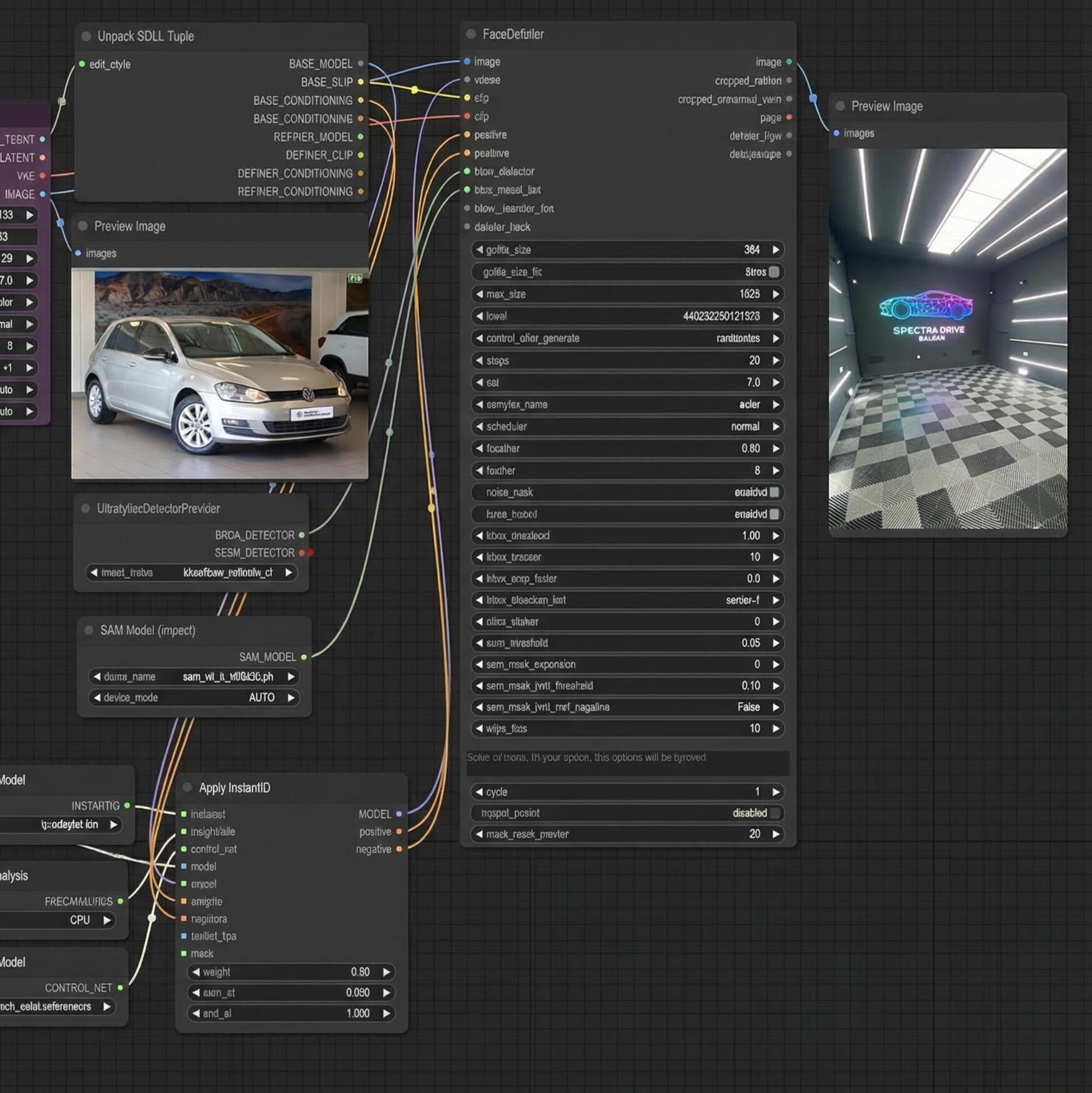Click the BASE_MODEL output connector
This screenshot has height=1093, width=1092.
click(360, 64)
